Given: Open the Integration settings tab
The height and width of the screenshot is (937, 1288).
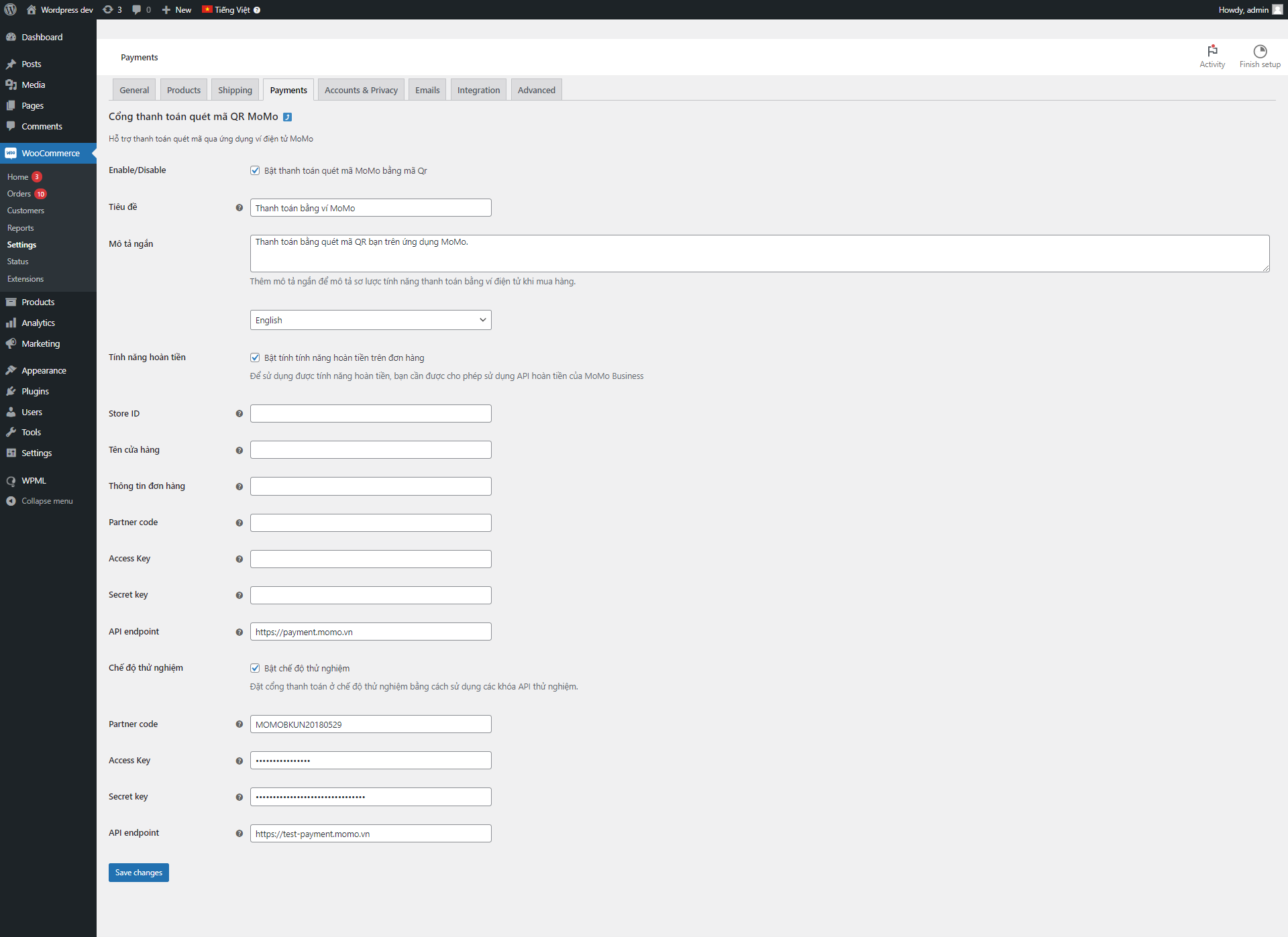Looking at the screenshot, I should click(x=478, y=90).
